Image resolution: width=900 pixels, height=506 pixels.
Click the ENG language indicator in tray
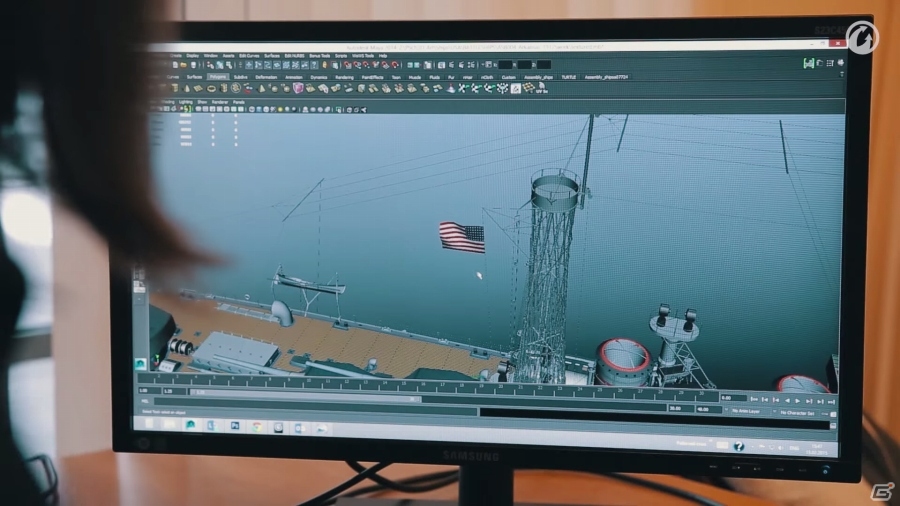pos(794,448)
